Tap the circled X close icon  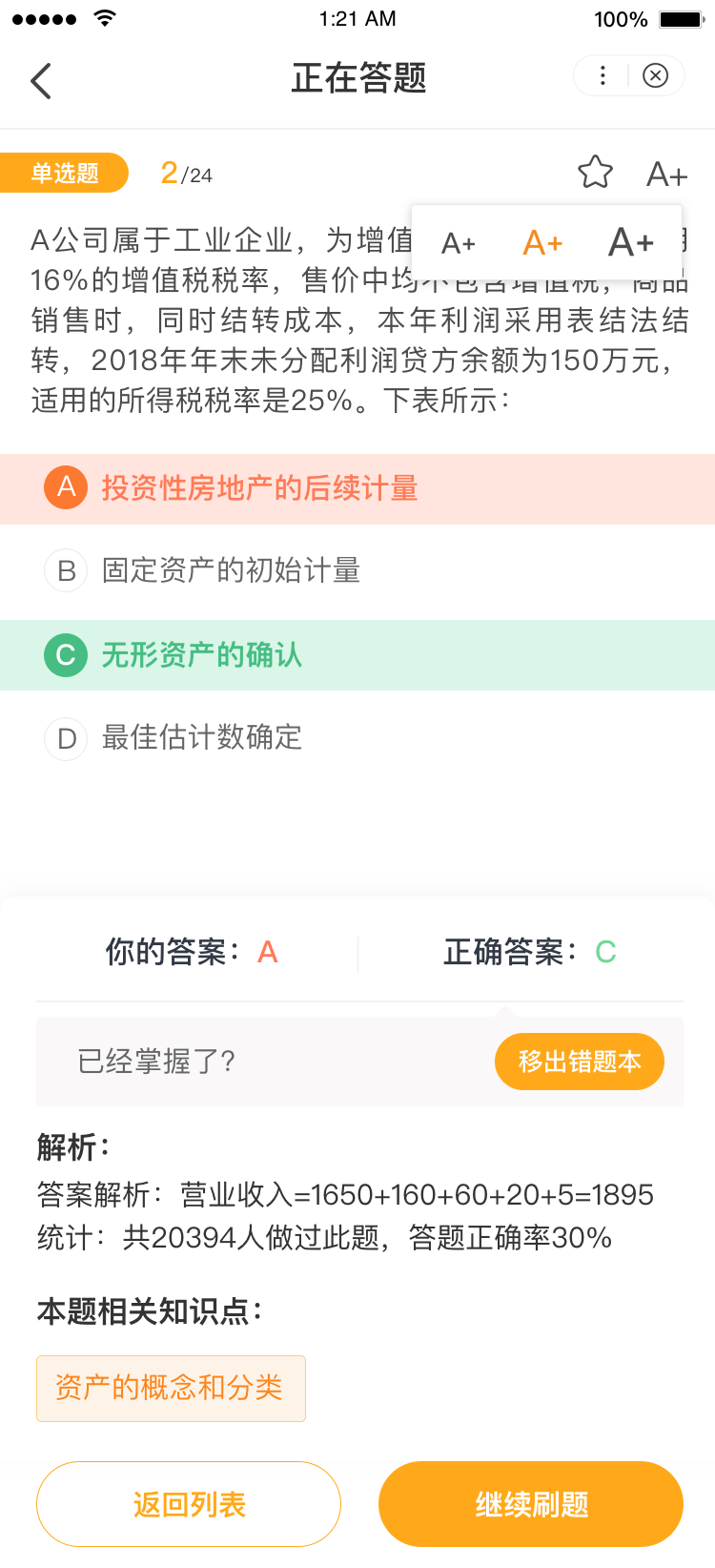[656, 76]
